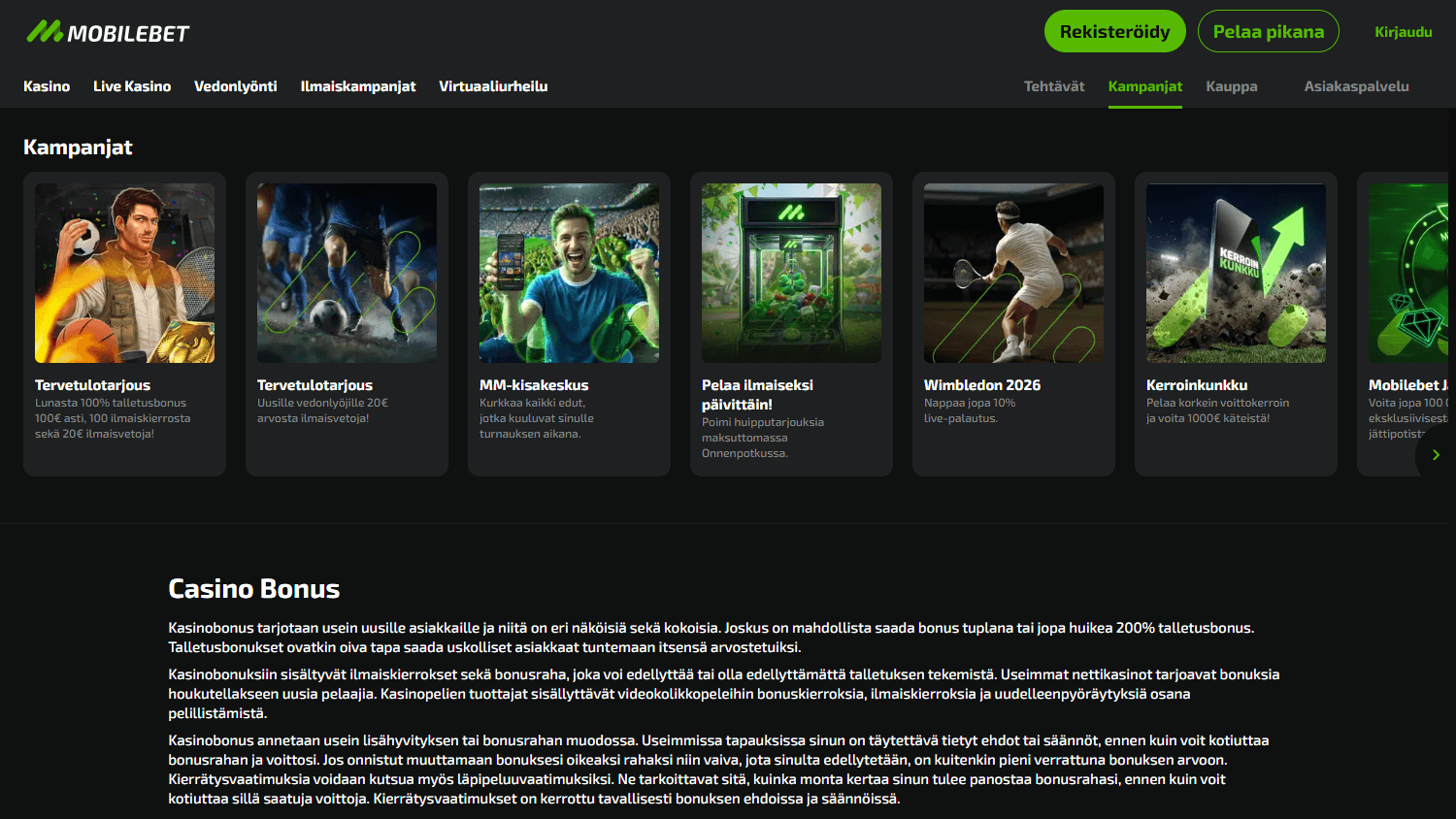The width and height of the screenshot is (1456, 819).
Task: Open Wimbledon tennis player thumbnail
Action: pyautogui.click(x=1013, y=273)
